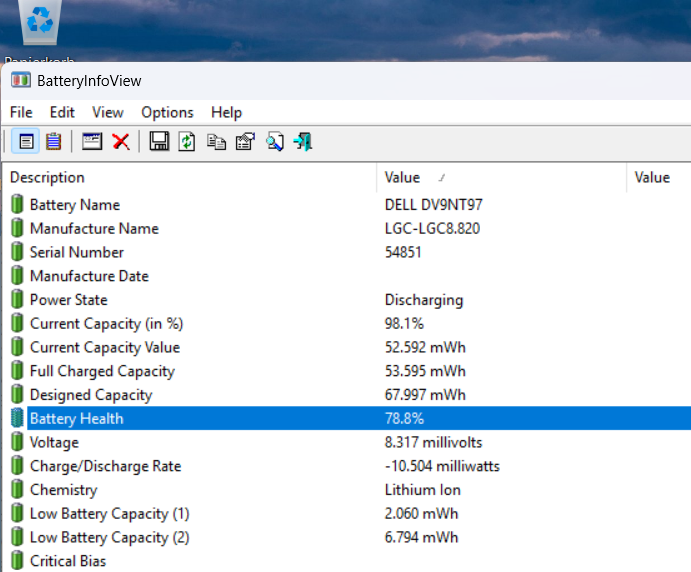Click the battery icon of the Voltage row
The height and width of the screenshot is (572, 691).
17,442
